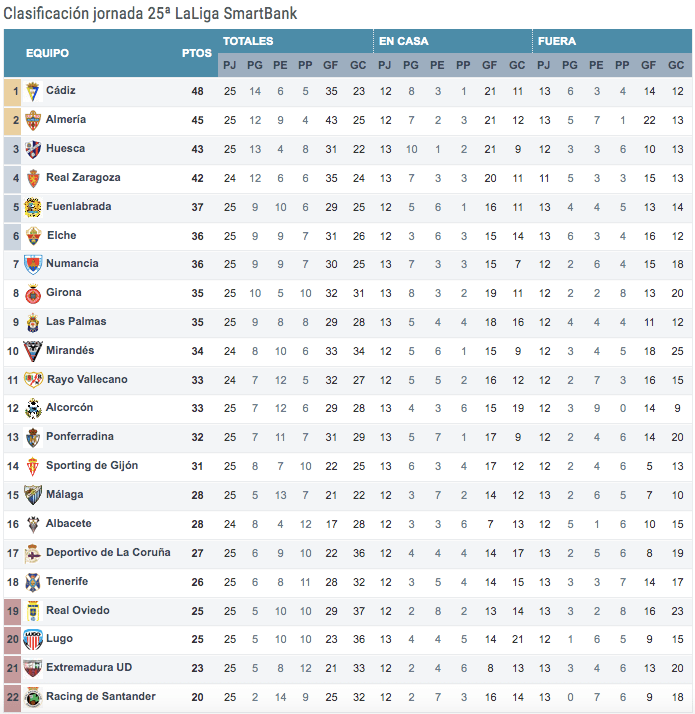Select the TOTALES column group header
Viewport: 695px width, 714px height.
[248, 41]
